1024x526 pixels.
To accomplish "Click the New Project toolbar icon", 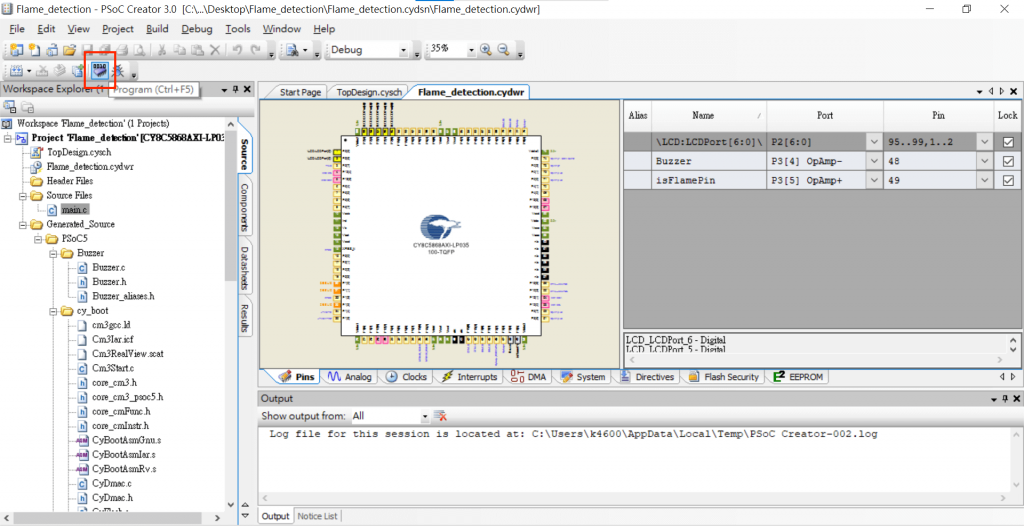I will pos(17,50).
